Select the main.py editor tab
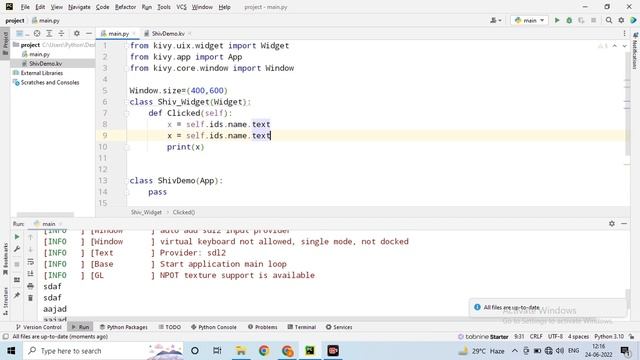Screen dimensions: 640x360 coord(118,33)
